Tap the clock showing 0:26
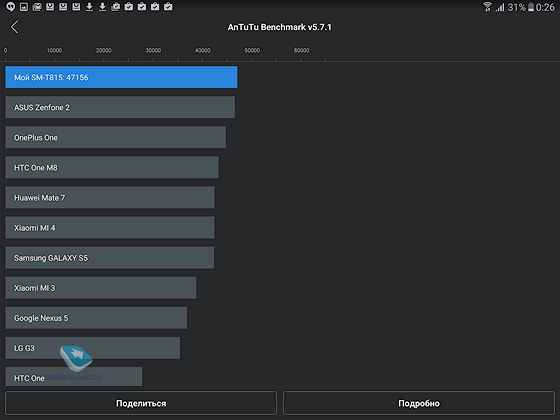 tap(545, 7)
